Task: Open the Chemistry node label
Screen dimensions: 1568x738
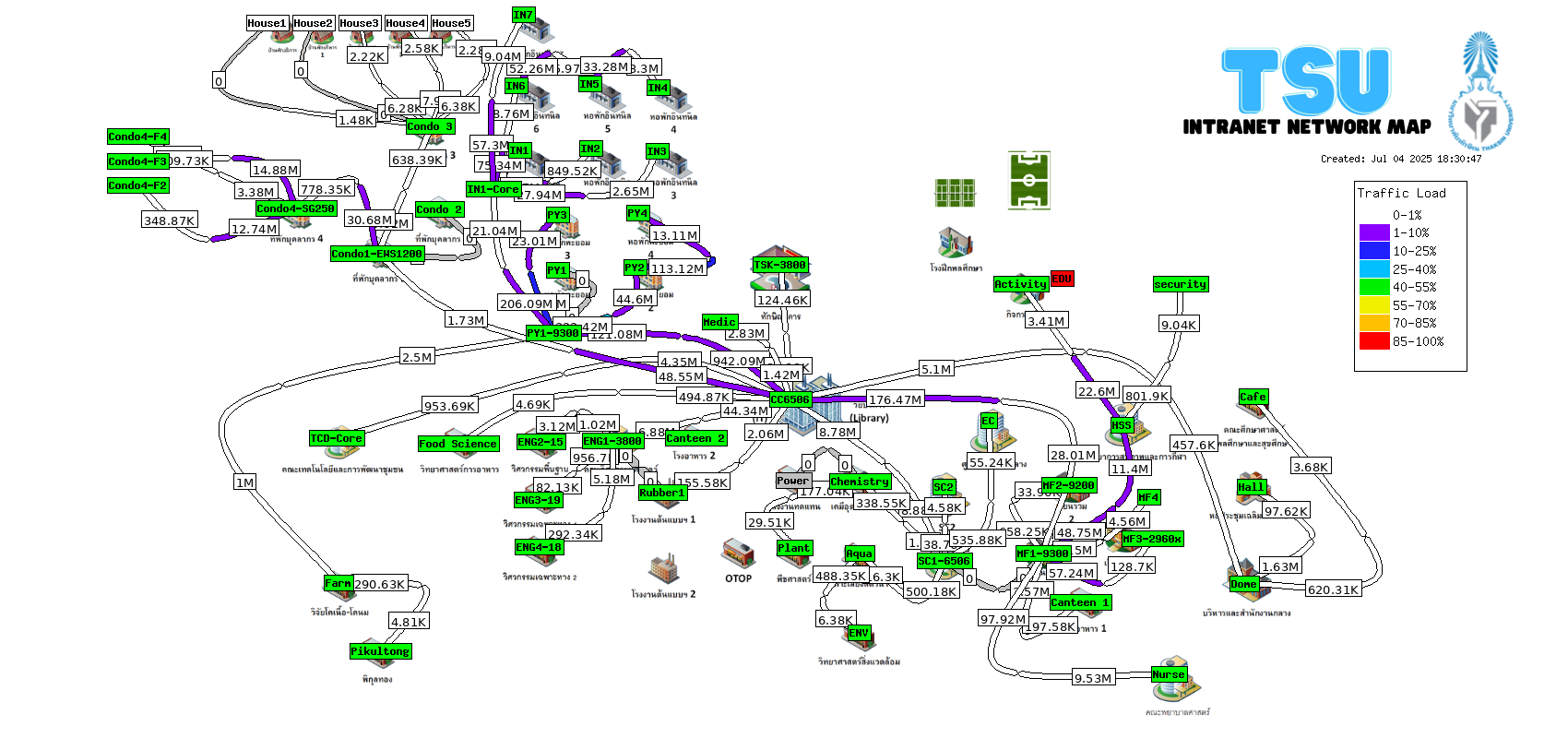Action: (x=860, y=482)
